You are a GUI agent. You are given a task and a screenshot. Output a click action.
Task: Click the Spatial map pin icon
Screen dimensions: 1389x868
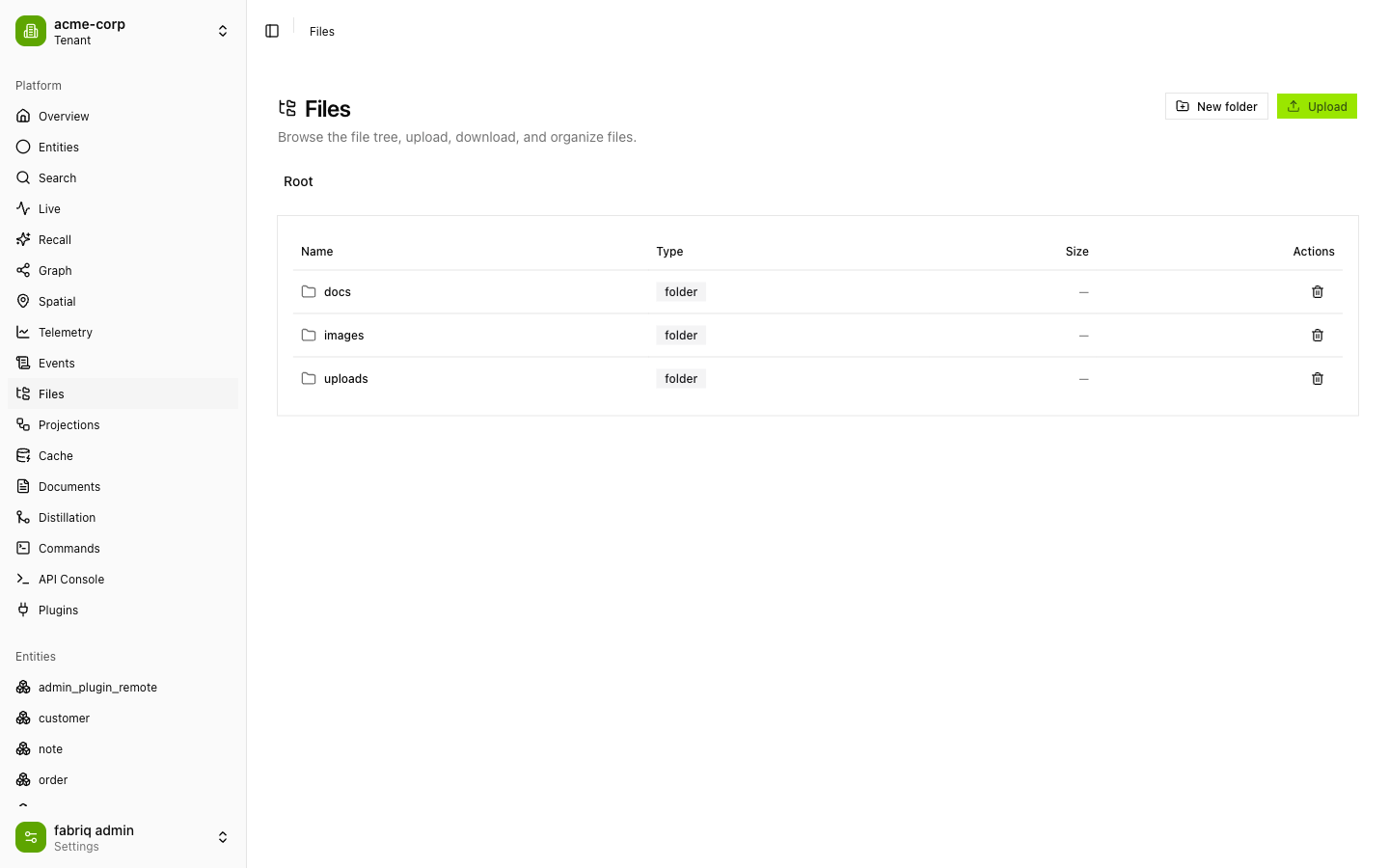pos(23,301)
